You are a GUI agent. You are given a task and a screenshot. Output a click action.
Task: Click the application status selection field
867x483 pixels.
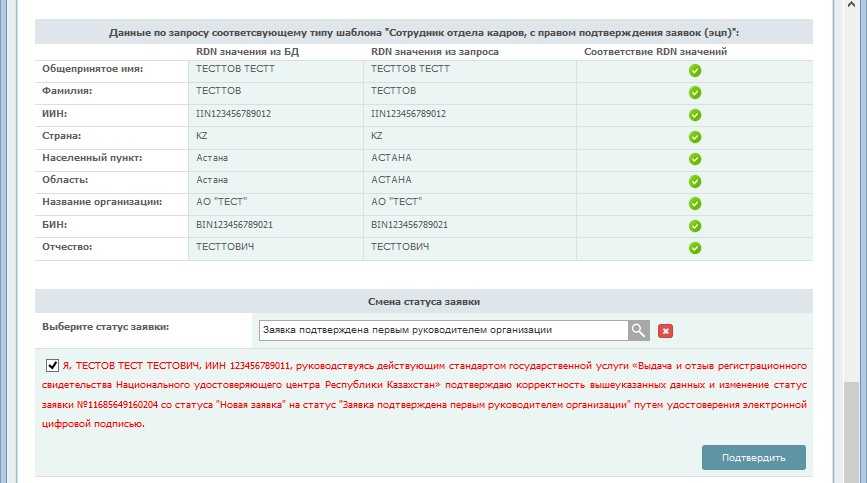[441, 330]
